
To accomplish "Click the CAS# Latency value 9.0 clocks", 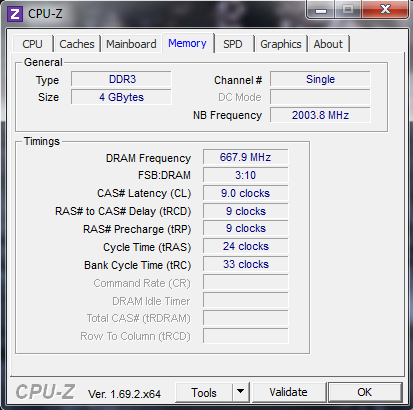I will (245, 193).
